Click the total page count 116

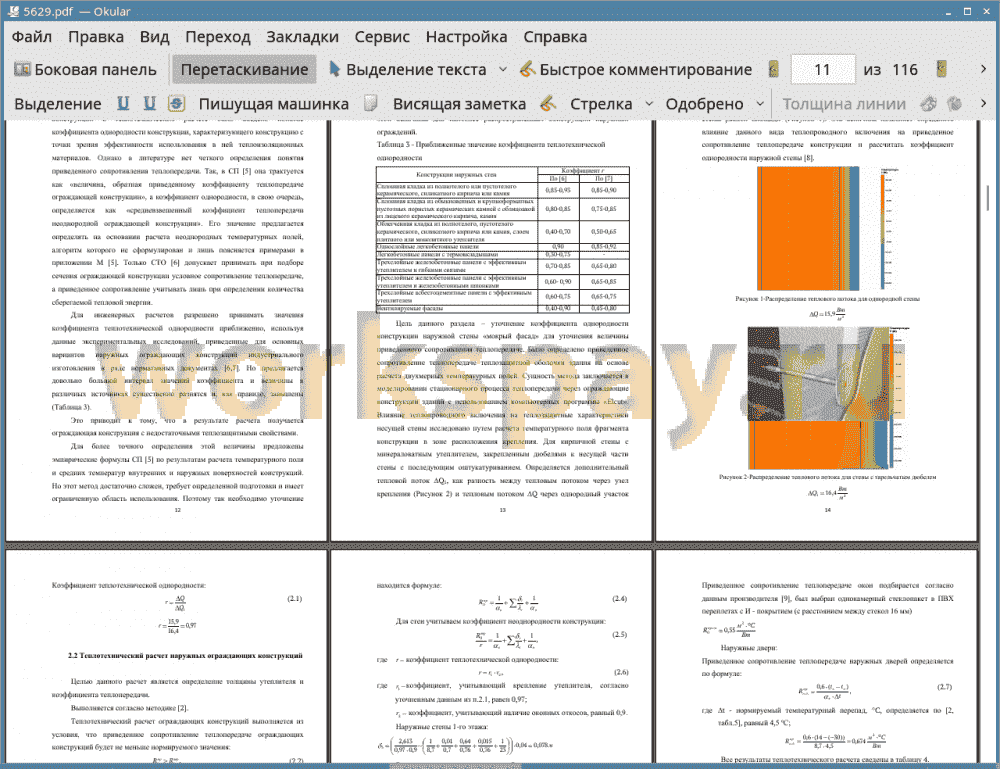click(905, 70)
